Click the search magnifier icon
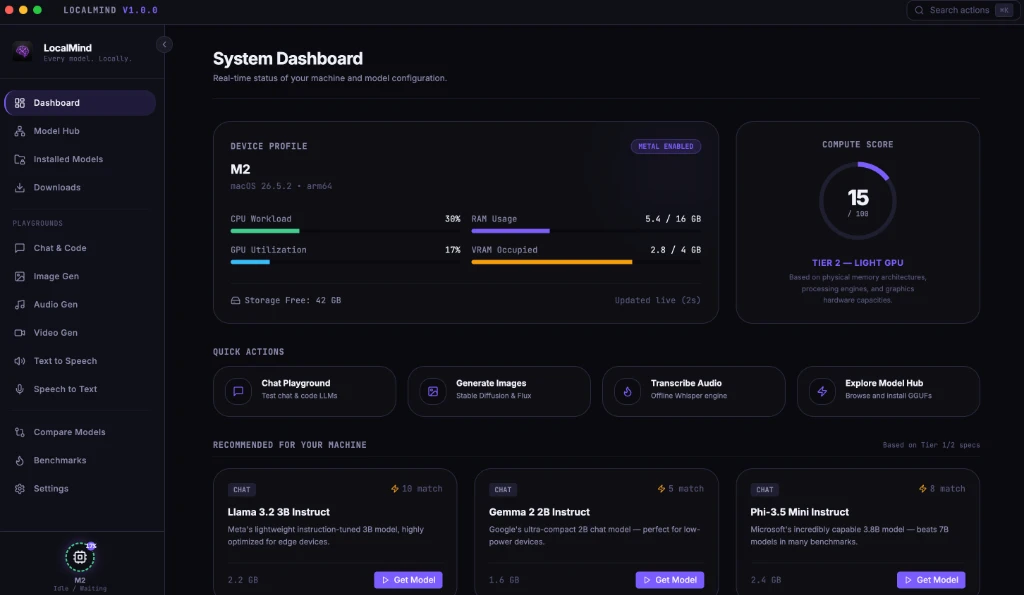Image resolution: width=1024 pixels, height=595 pixels. (919, 10)
